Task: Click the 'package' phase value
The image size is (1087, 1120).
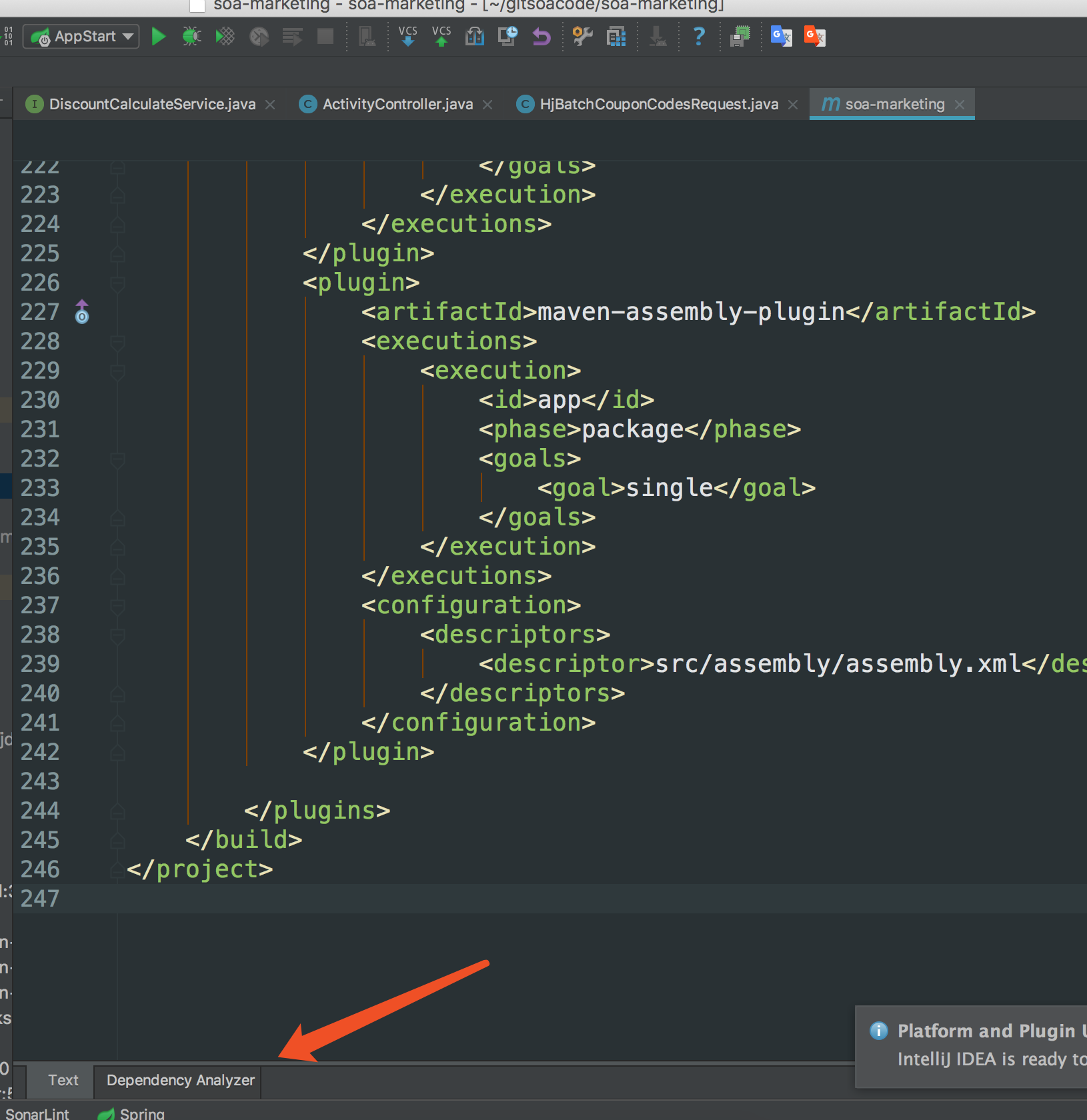Action: [x=633, y=429]
